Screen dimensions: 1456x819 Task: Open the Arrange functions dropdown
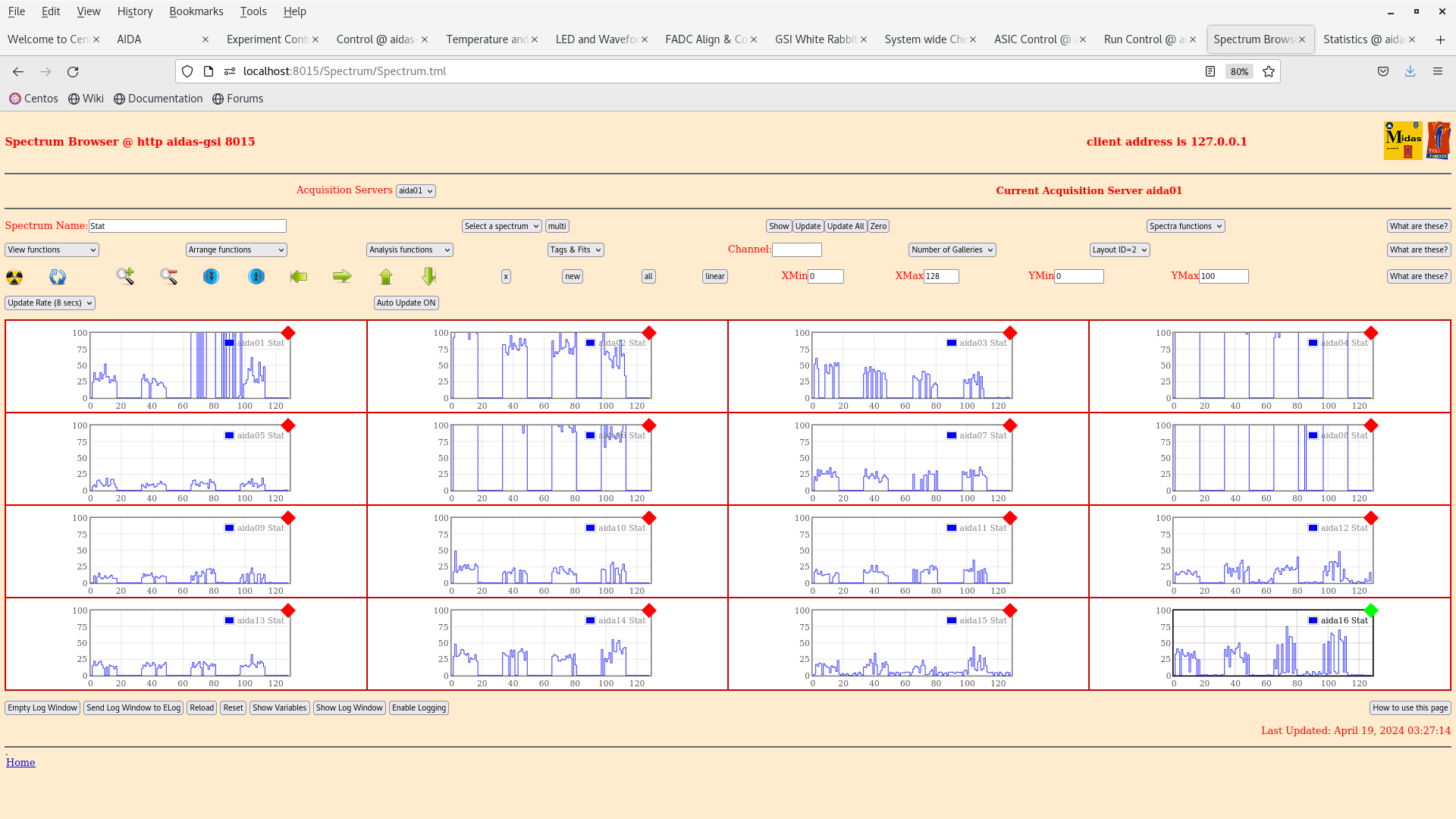click(237, 249)
